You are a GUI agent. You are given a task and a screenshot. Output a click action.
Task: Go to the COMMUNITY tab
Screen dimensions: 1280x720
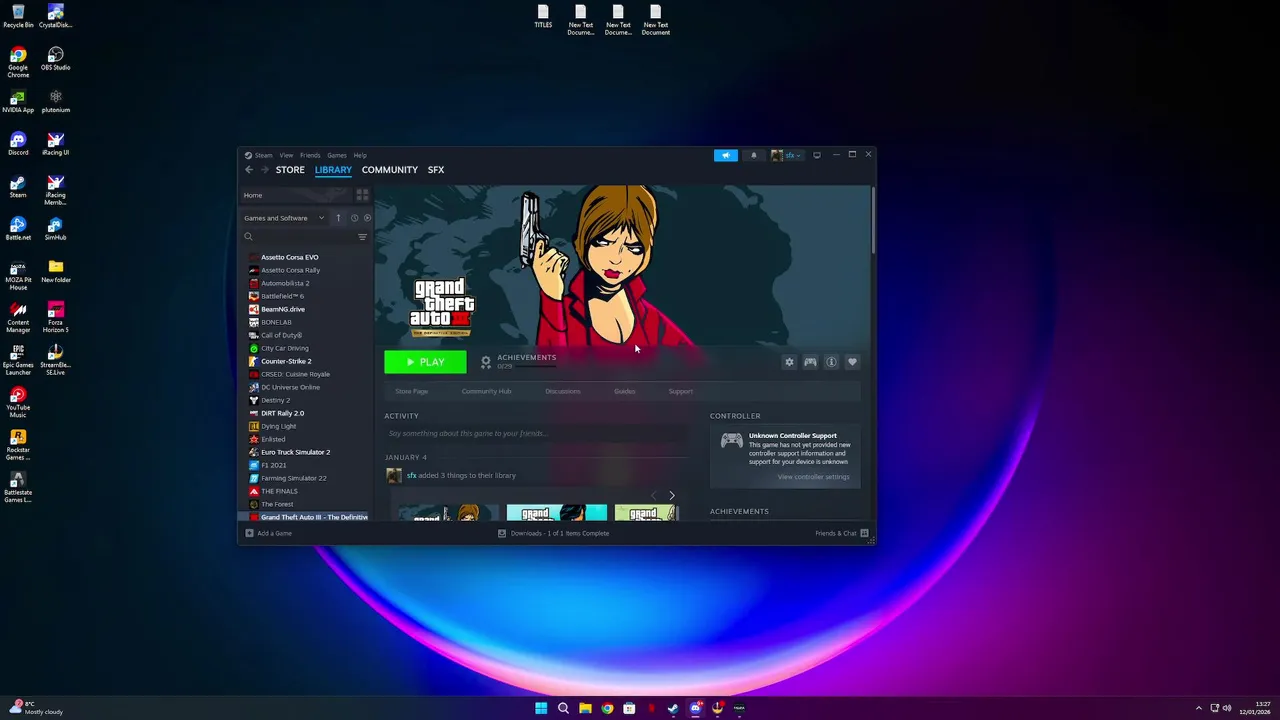(x=390, y=170)
